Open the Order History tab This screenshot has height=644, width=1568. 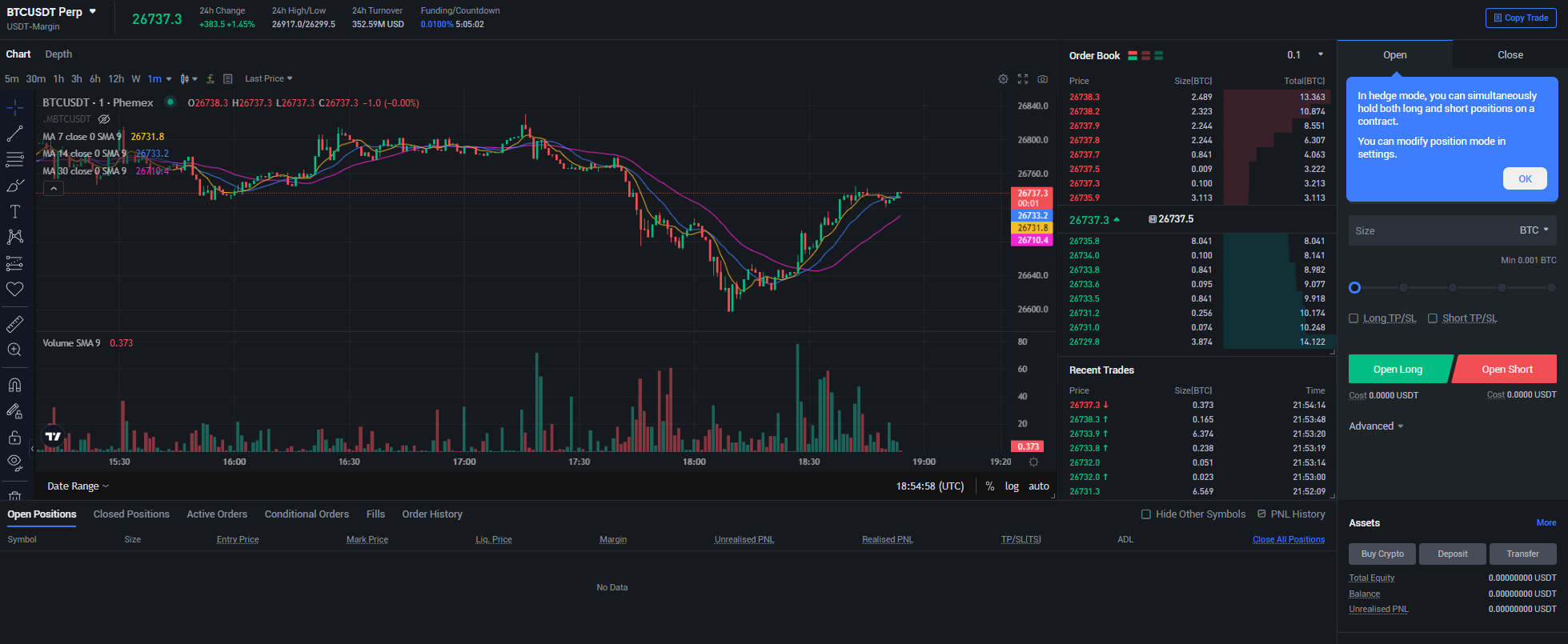[432, 514]
